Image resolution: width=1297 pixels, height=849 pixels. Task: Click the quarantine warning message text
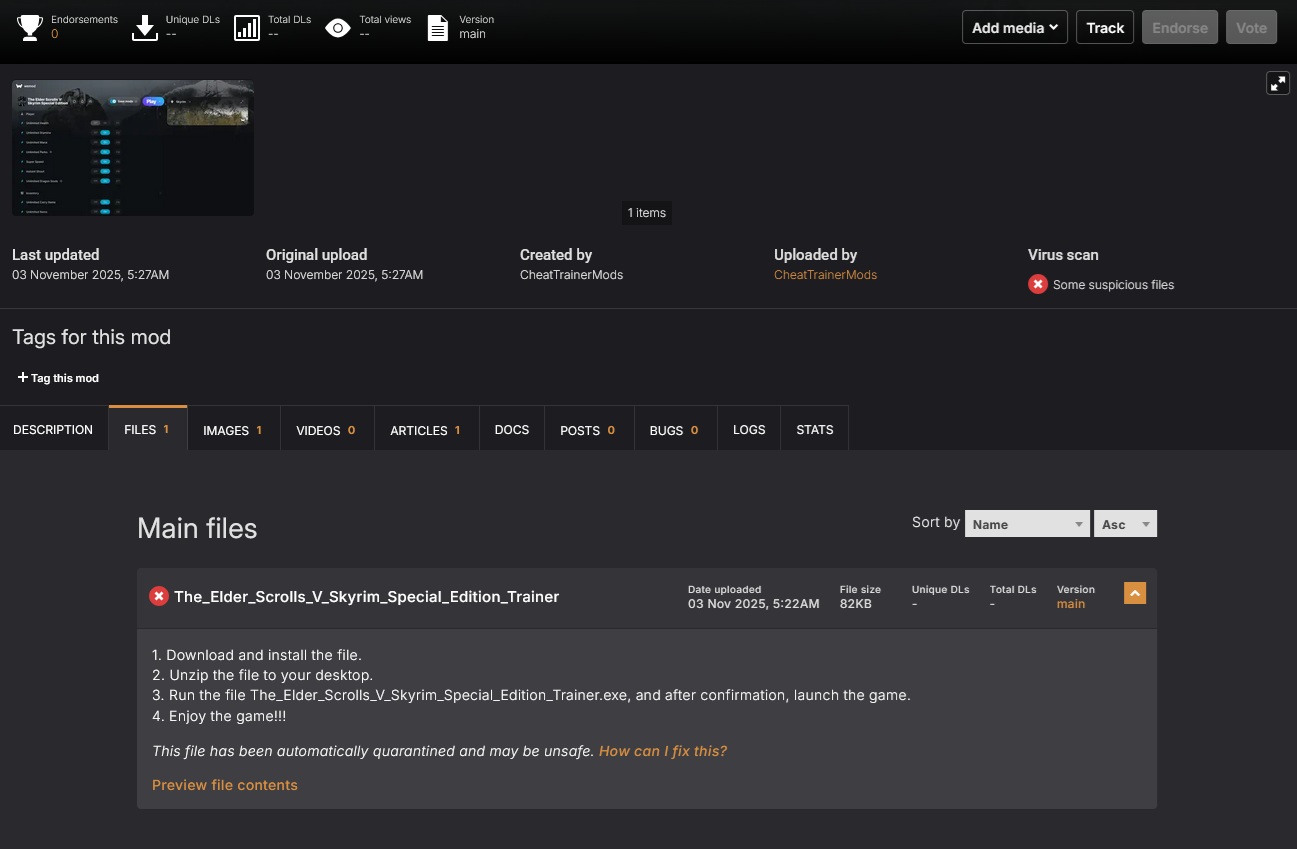click(373, 751)
